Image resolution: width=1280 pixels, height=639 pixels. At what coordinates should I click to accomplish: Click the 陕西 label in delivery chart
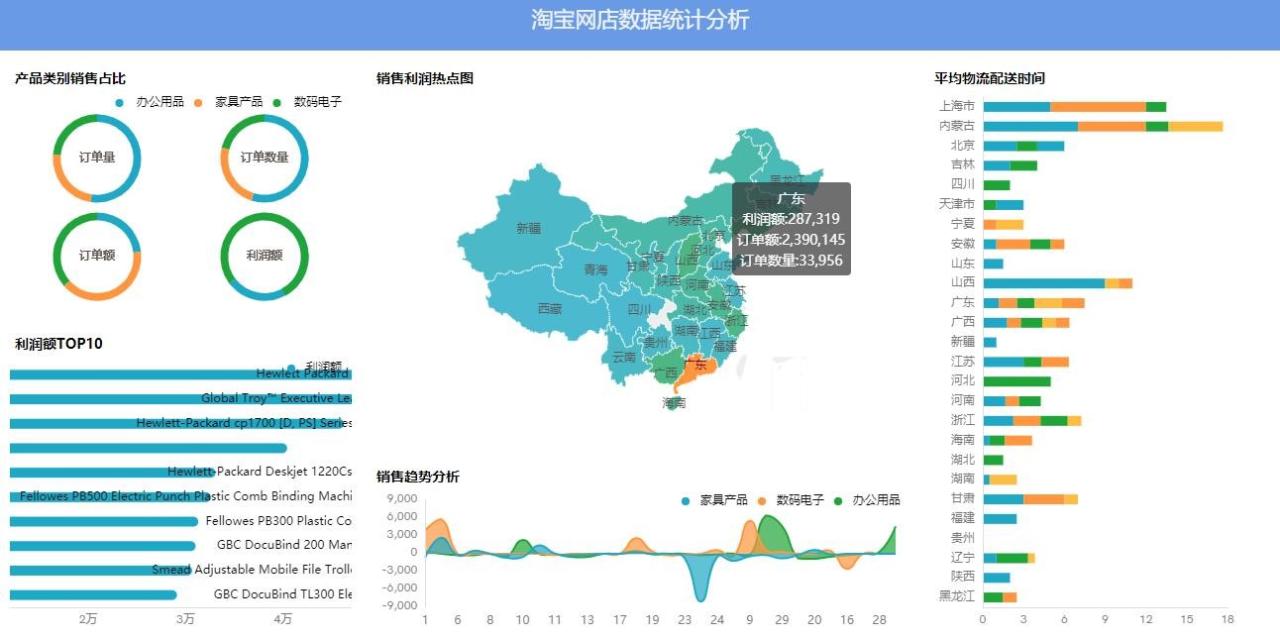click(963, 577)
